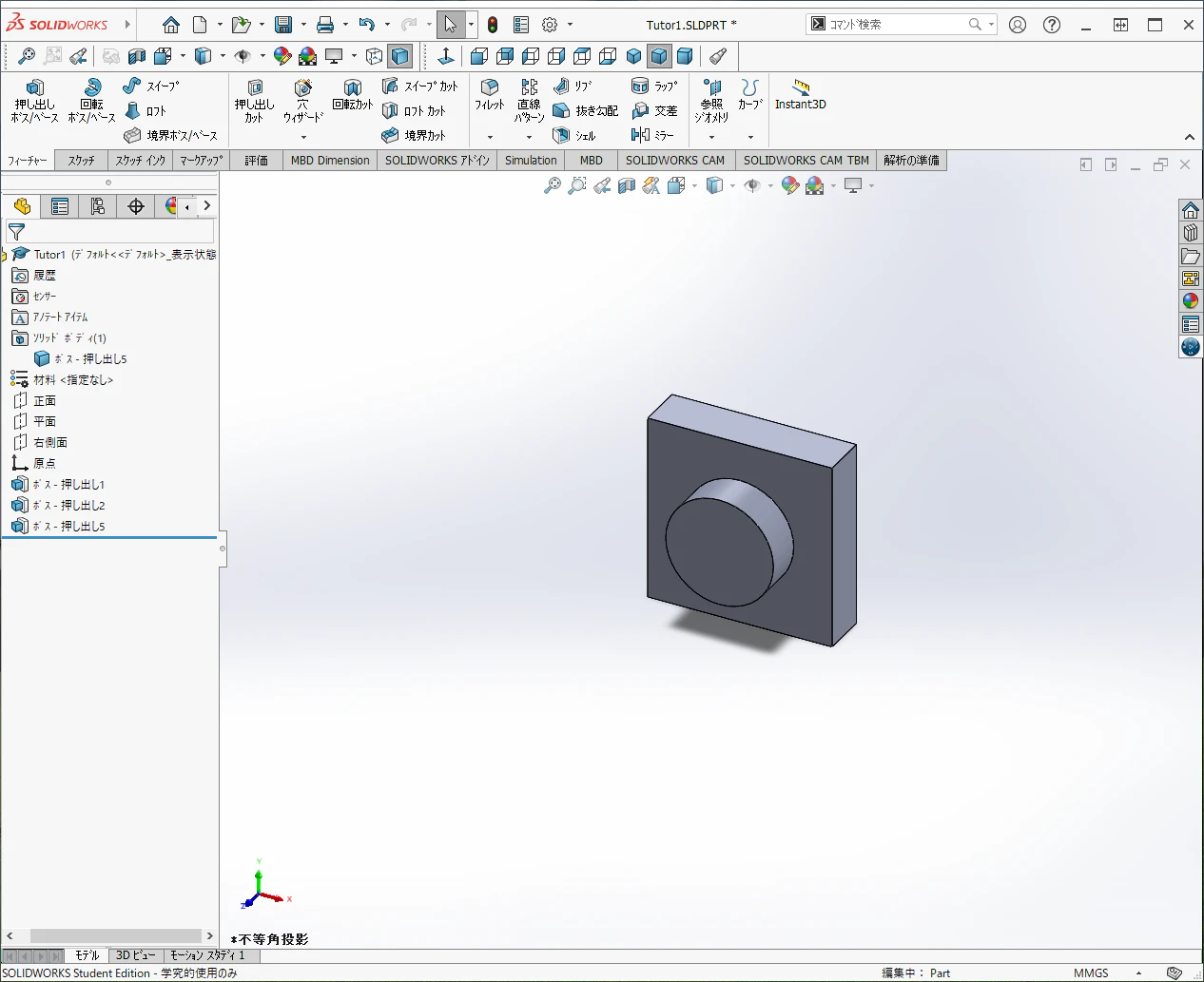
Task: Expand the Undo history dropdown arrow
Action: [x=387, y=25]
